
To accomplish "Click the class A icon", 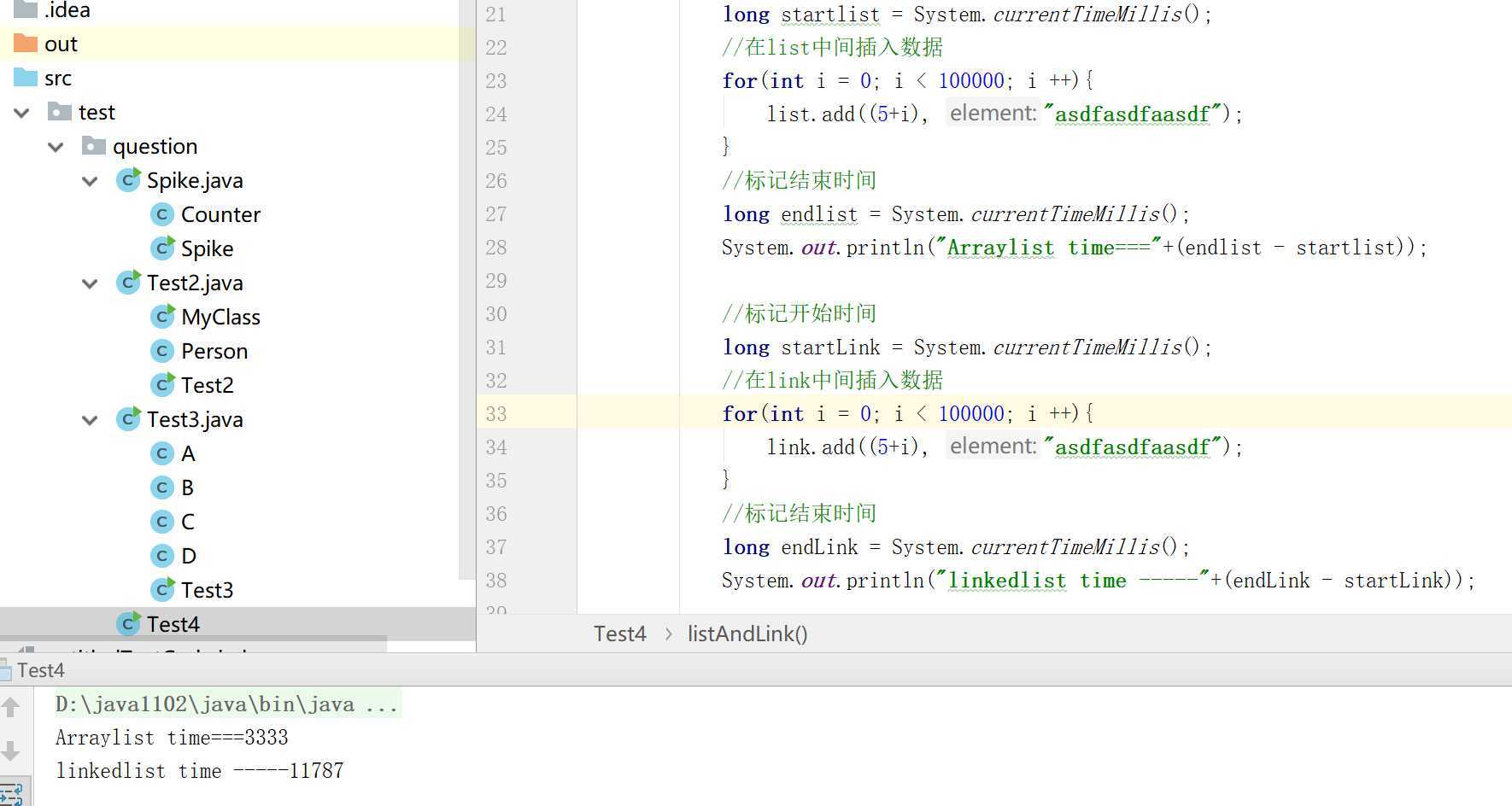I will pyautogui.click(x=162, y=453).
